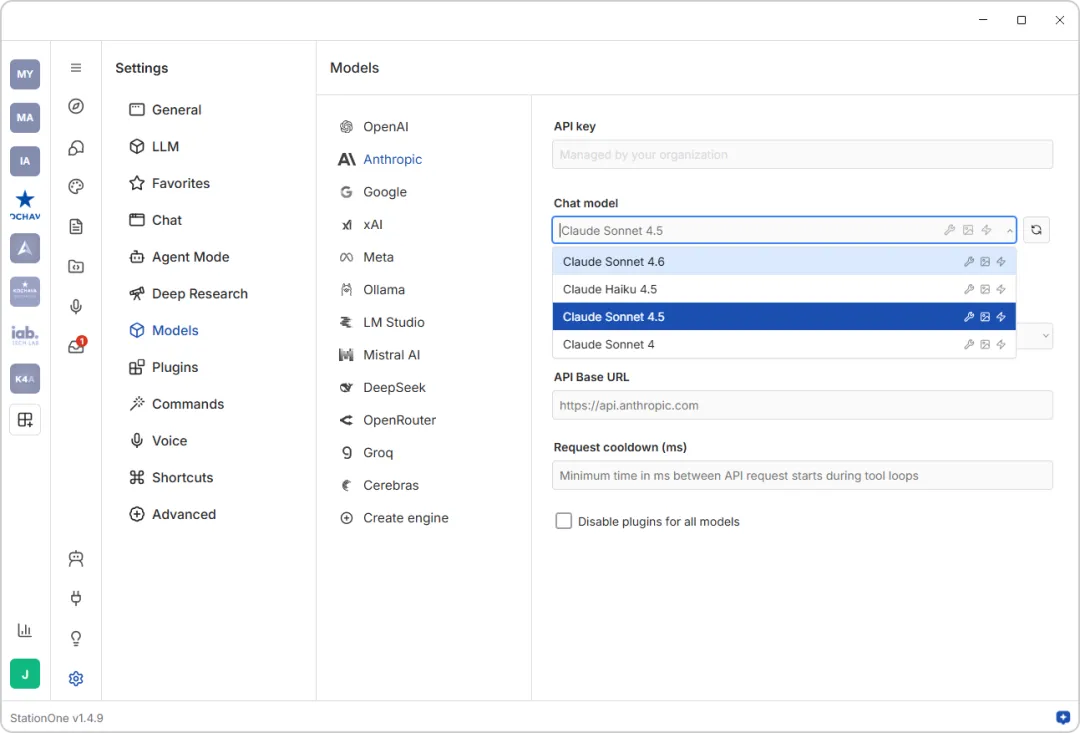Open the agents robot icon
The image size is (1080, 733).
pos(76,559)
